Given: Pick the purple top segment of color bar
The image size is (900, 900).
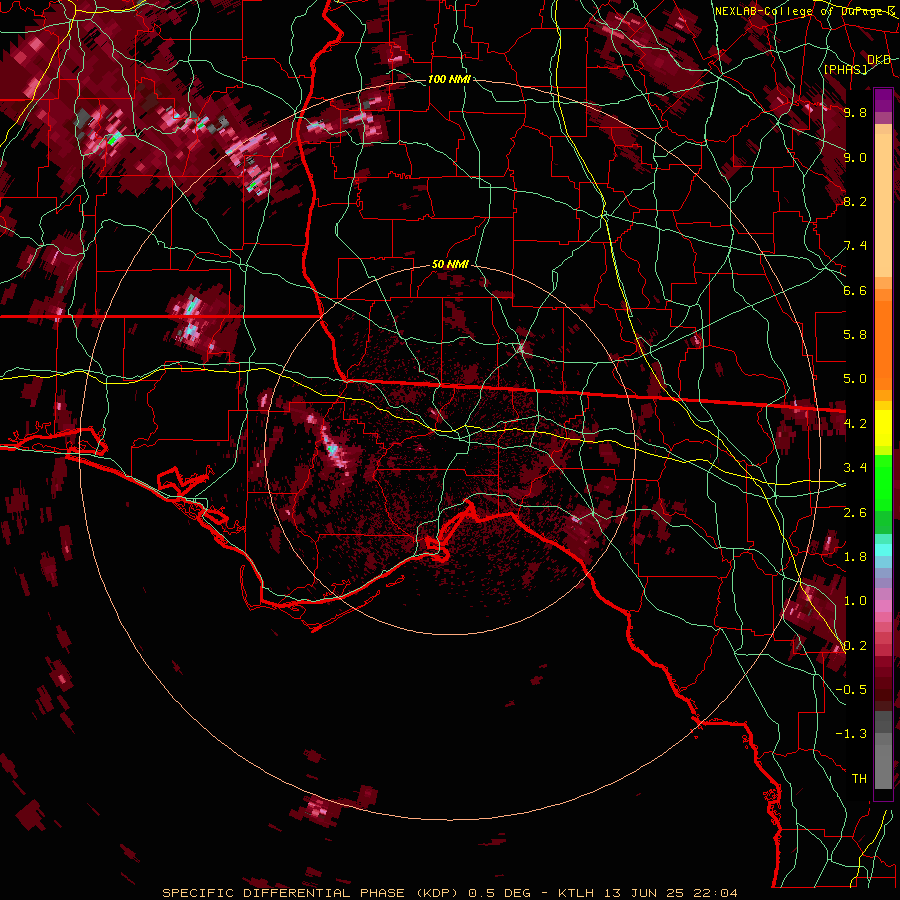Looking at the screenshot, I should (883, 100).
